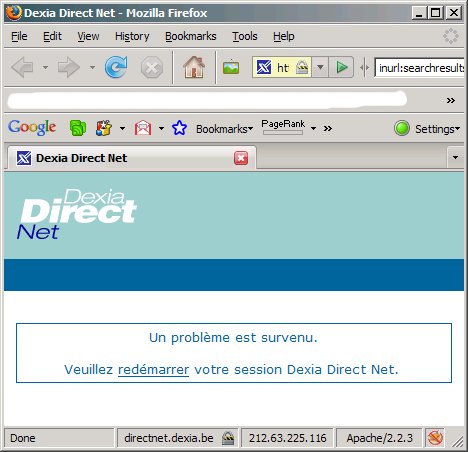Open the Tools menu

245,36
